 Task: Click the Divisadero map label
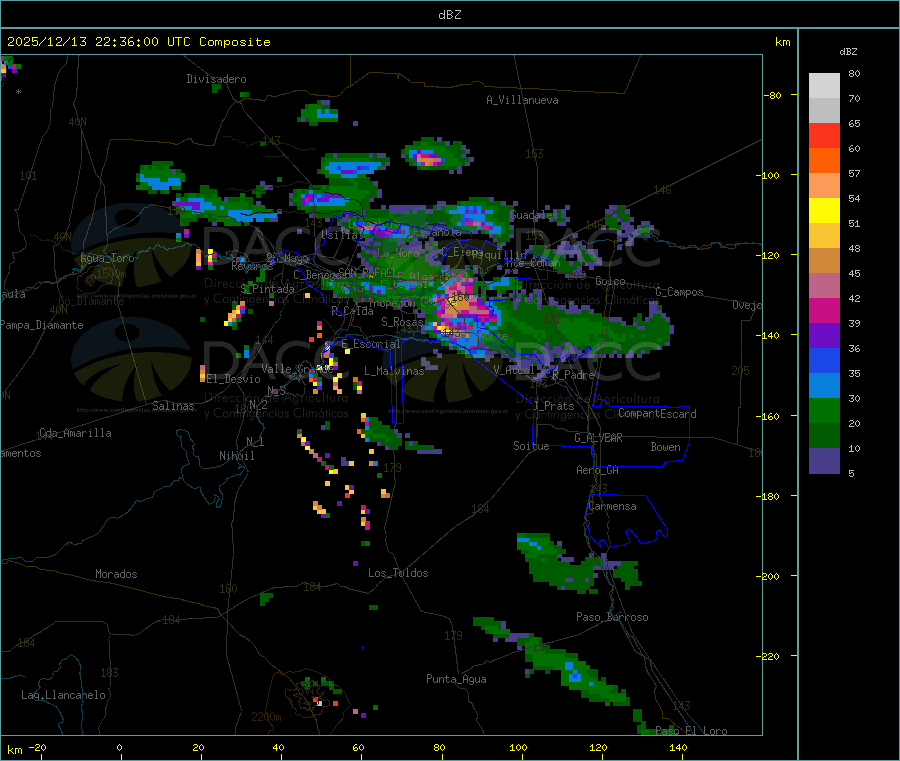(x=216, y=79)
